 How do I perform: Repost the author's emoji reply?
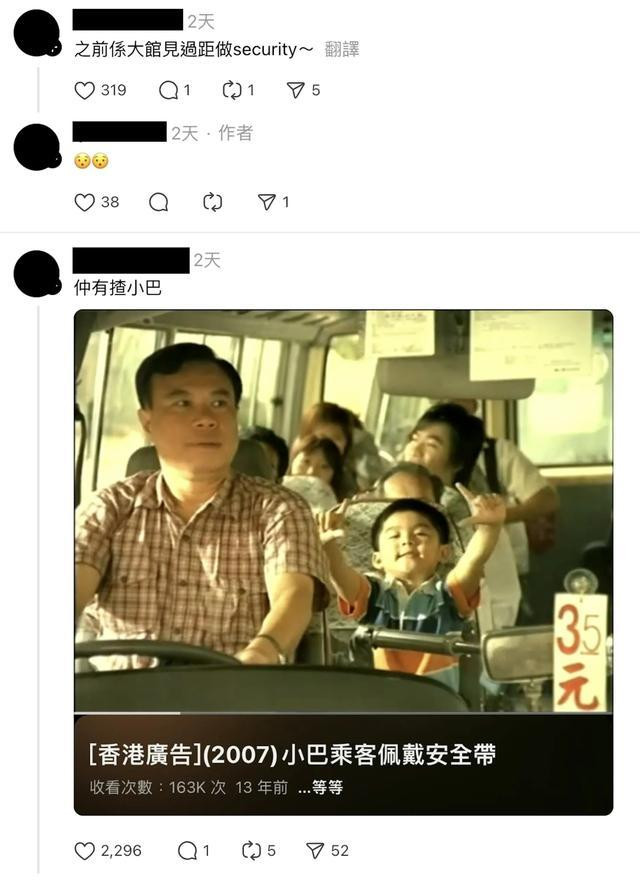point(213,202)
